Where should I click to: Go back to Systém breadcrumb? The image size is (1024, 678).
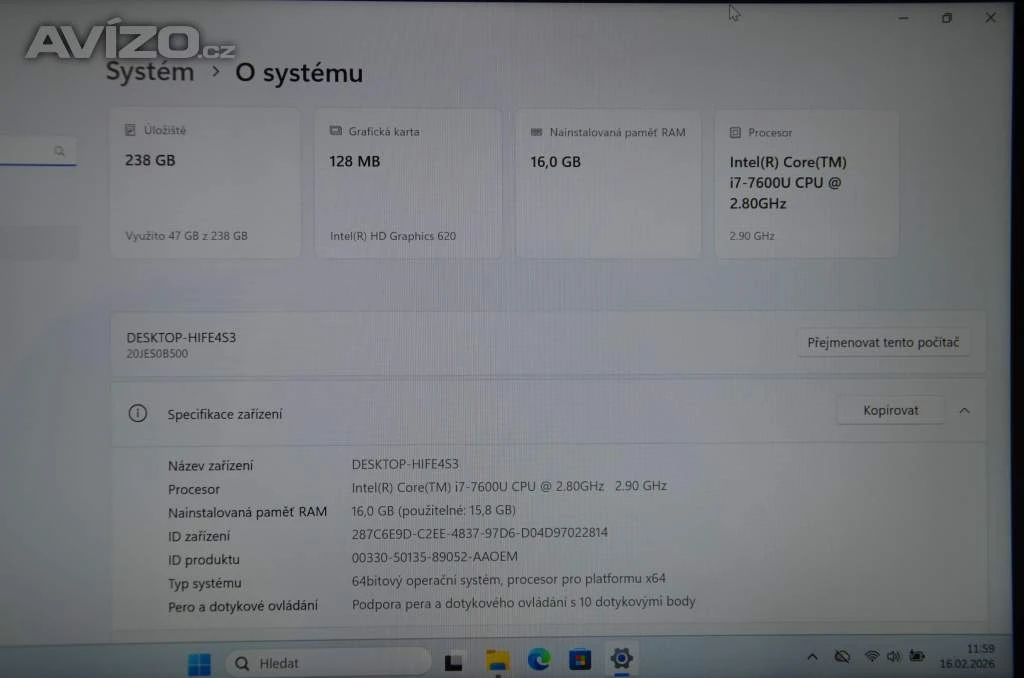[x=150, y=72]
